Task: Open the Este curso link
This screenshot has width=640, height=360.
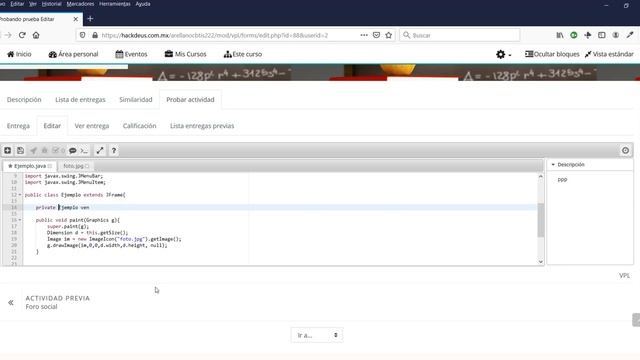Action: tap(243, 54)
